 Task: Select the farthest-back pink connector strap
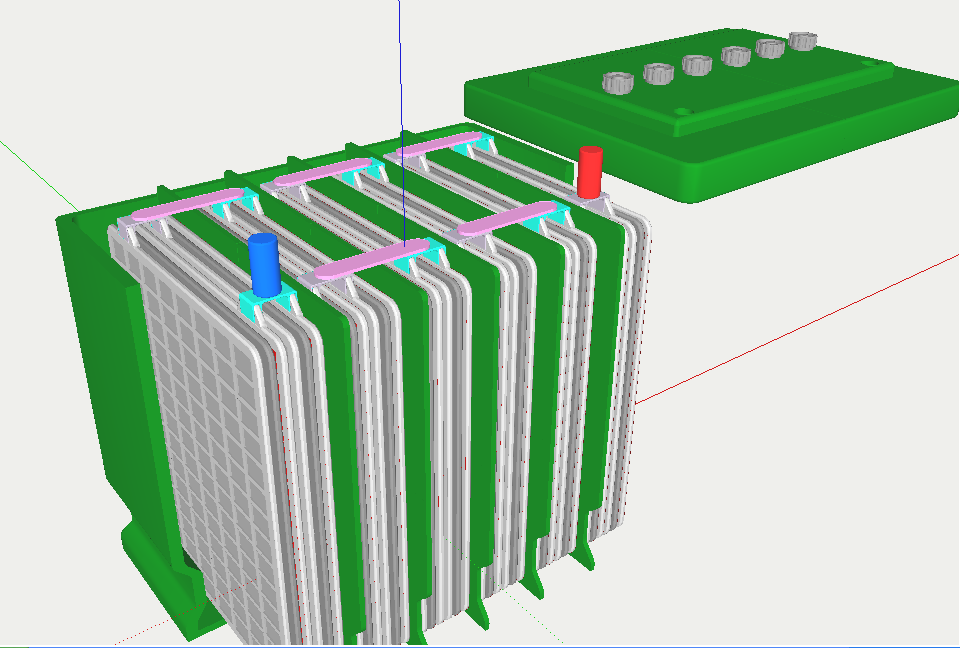click(435, 143)
